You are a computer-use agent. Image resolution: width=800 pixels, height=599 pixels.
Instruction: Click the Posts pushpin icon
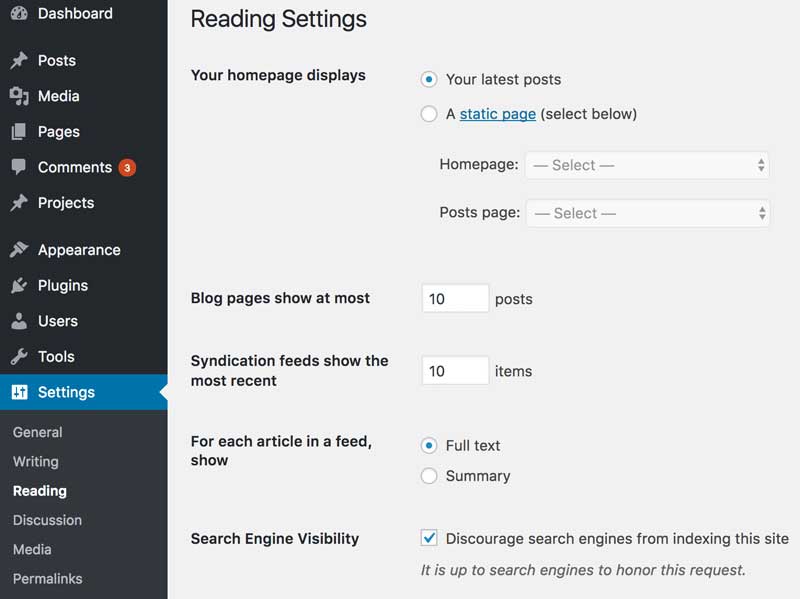tap(19, 61)
